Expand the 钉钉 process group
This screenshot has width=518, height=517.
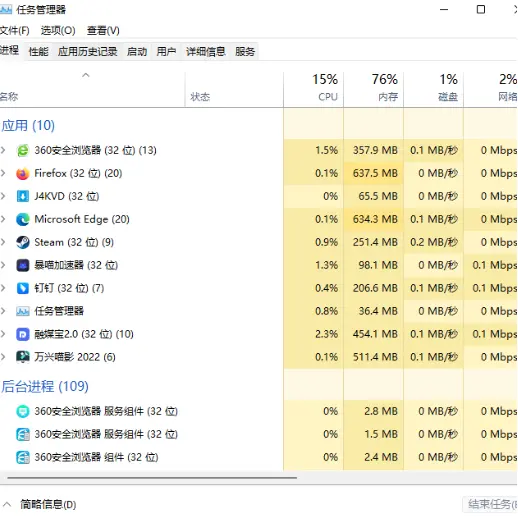pyautogui.click(x=3, y=288)
